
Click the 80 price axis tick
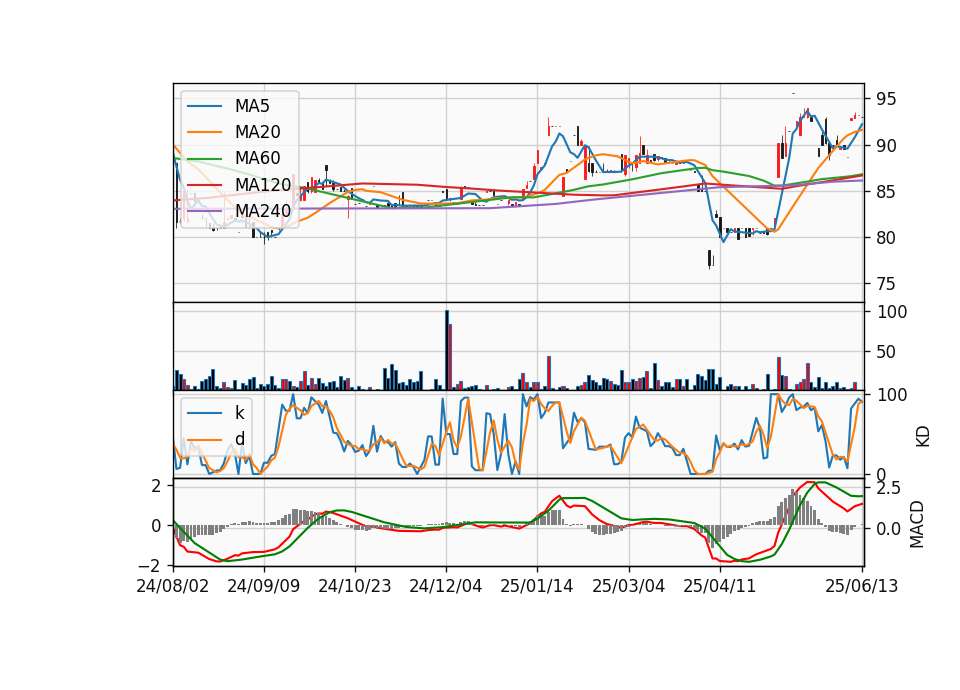click(x=886, y=238)
